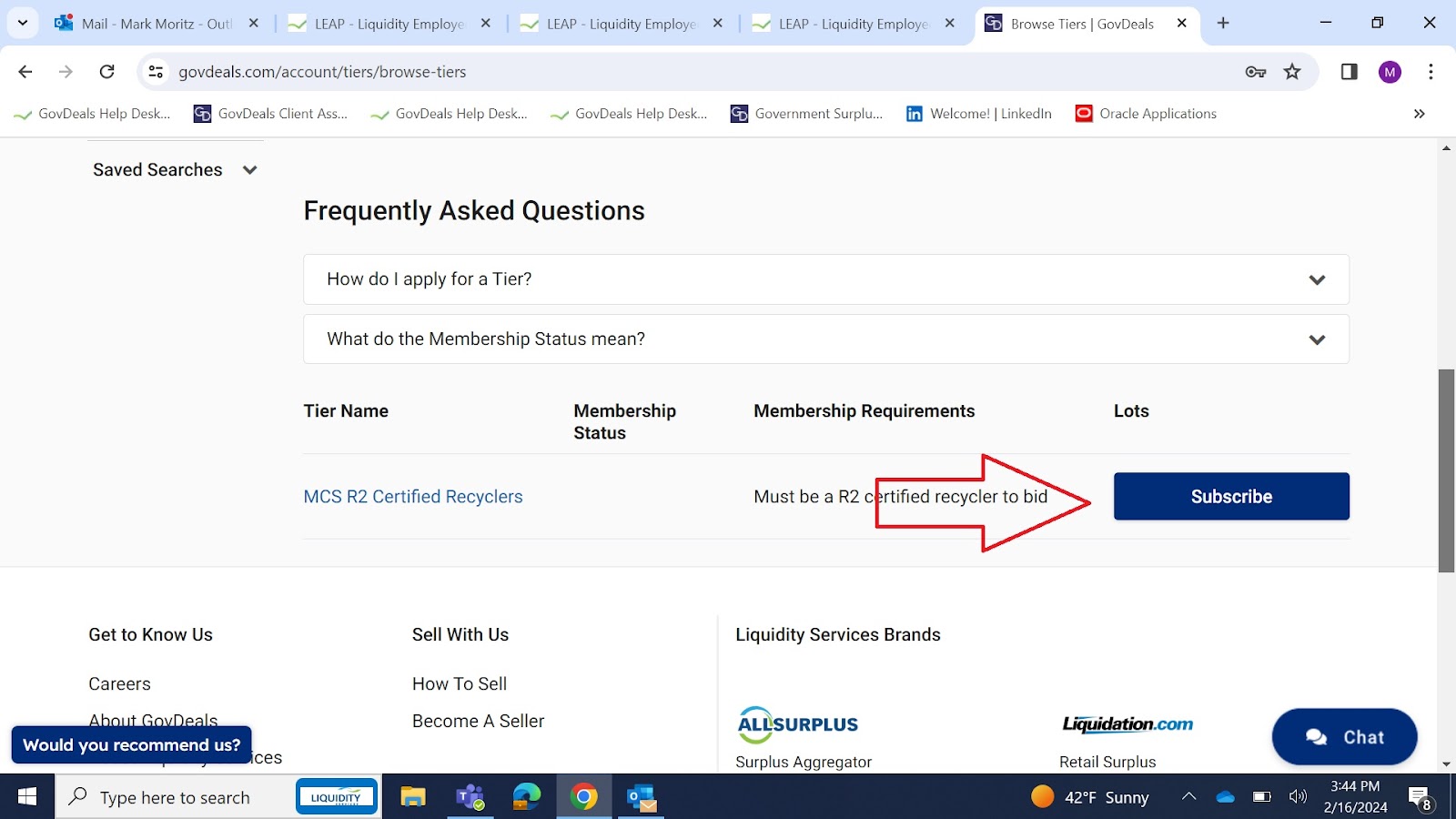This screenshot has width=1456, height=819.
Task: Open the saved passwords key icon
Action: 1256,72
